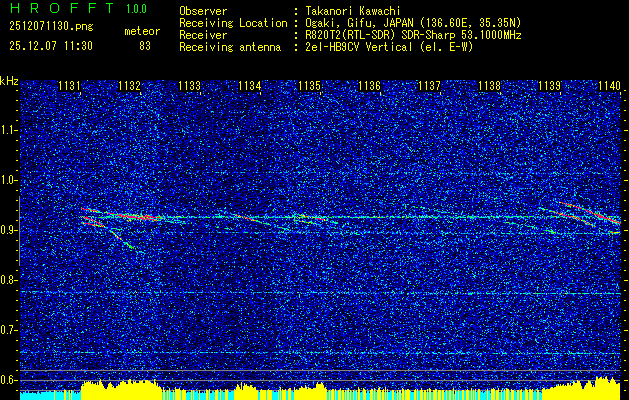The image size is (629, 400).
Task: Click the Receiver label
Action: (203, 35)
